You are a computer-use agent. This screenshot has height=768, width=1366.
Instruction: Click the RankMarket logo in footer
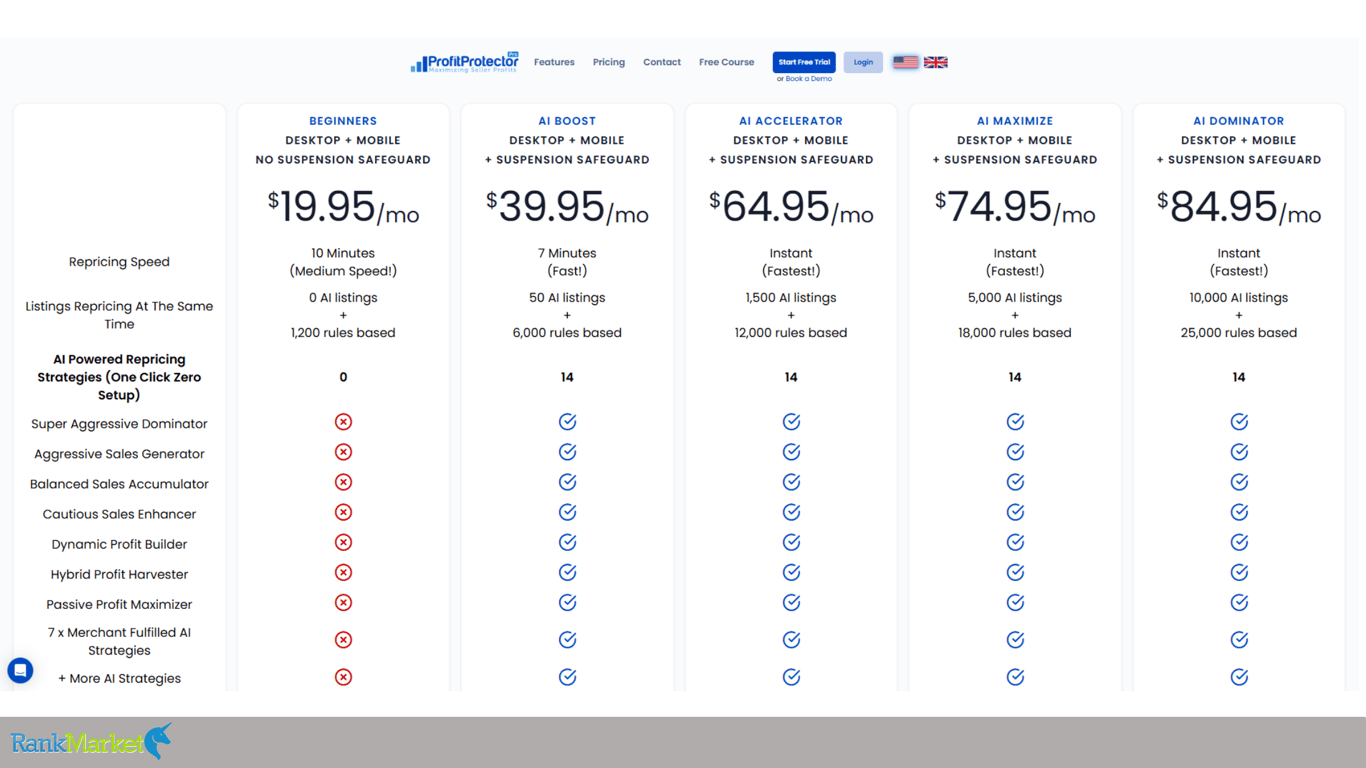pos(91,742)
